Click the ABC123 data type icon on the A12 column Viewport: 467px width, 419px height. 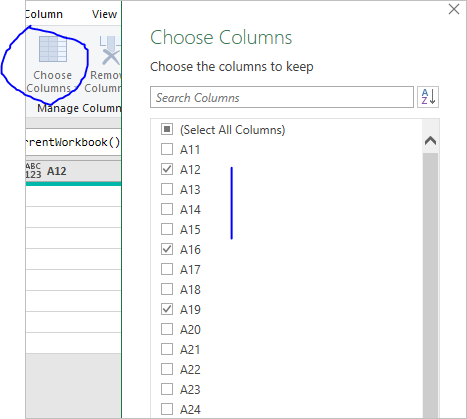(x=33, y=171)
